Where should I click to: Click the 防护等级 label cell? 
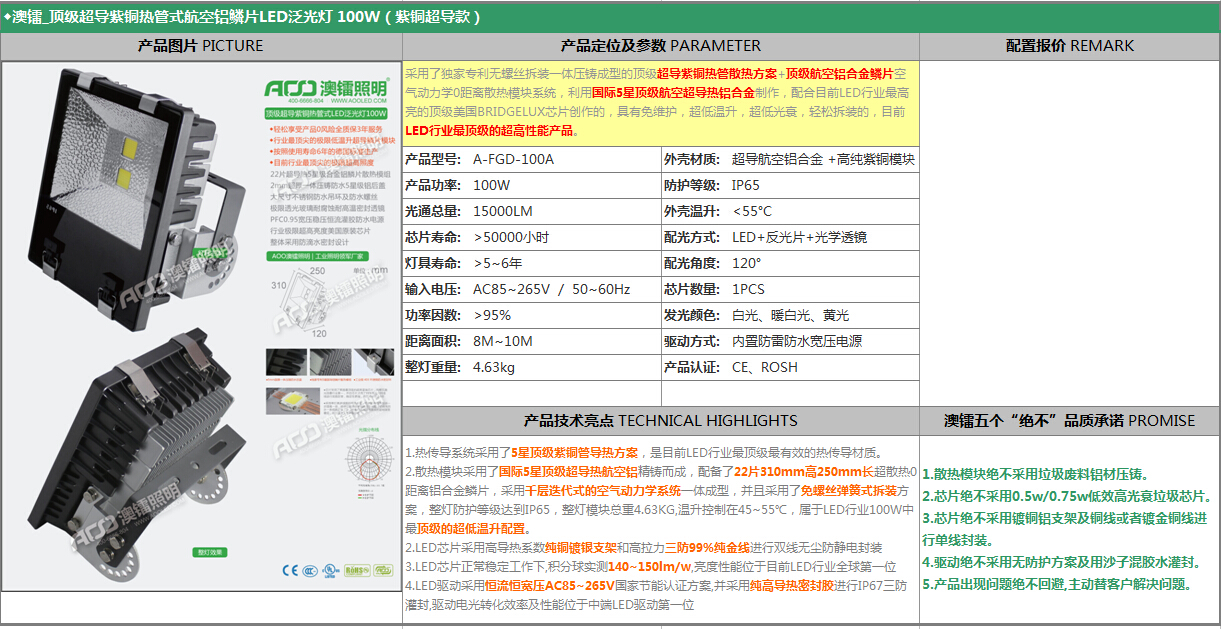click(x=692, y=186)
